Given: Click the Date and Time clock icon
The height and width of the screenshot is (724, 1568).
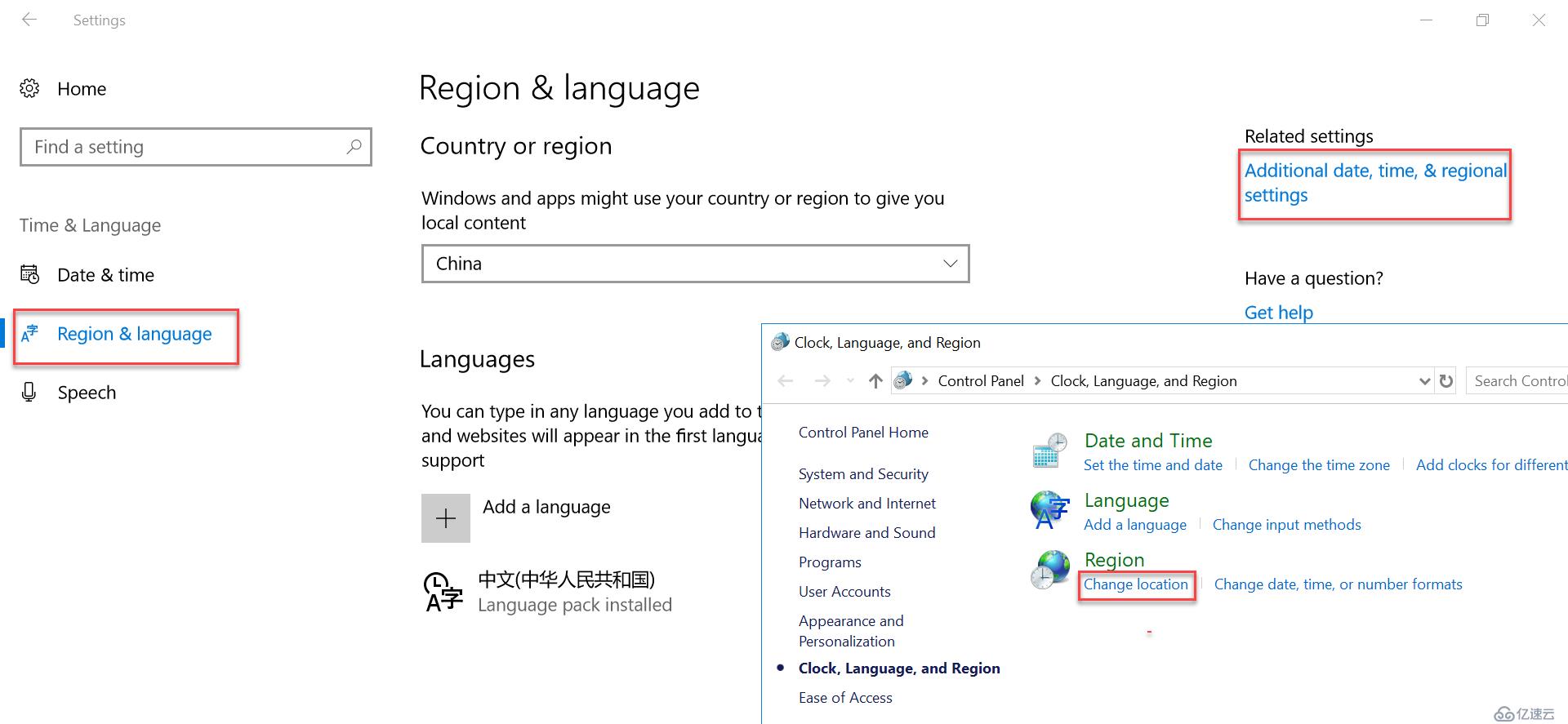Looking at the screenshot, I should click(1049, 451).
